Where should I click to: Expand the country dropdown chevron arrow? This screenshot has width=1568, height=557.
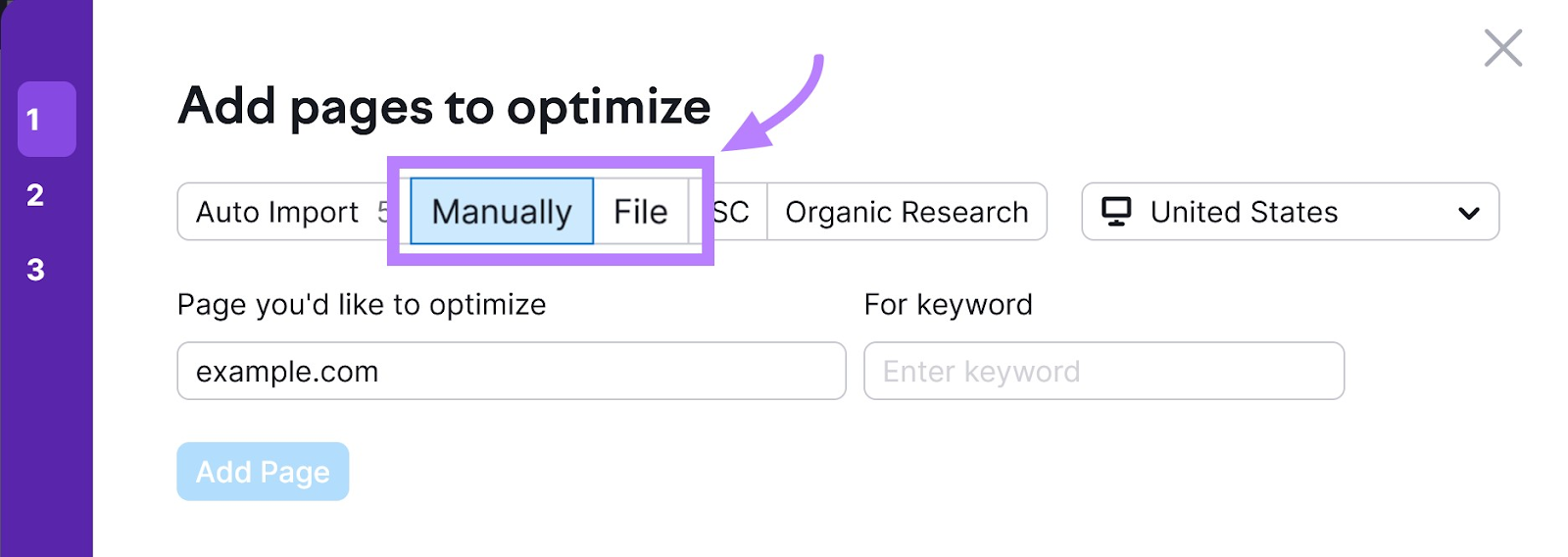tap(1468, 213)
